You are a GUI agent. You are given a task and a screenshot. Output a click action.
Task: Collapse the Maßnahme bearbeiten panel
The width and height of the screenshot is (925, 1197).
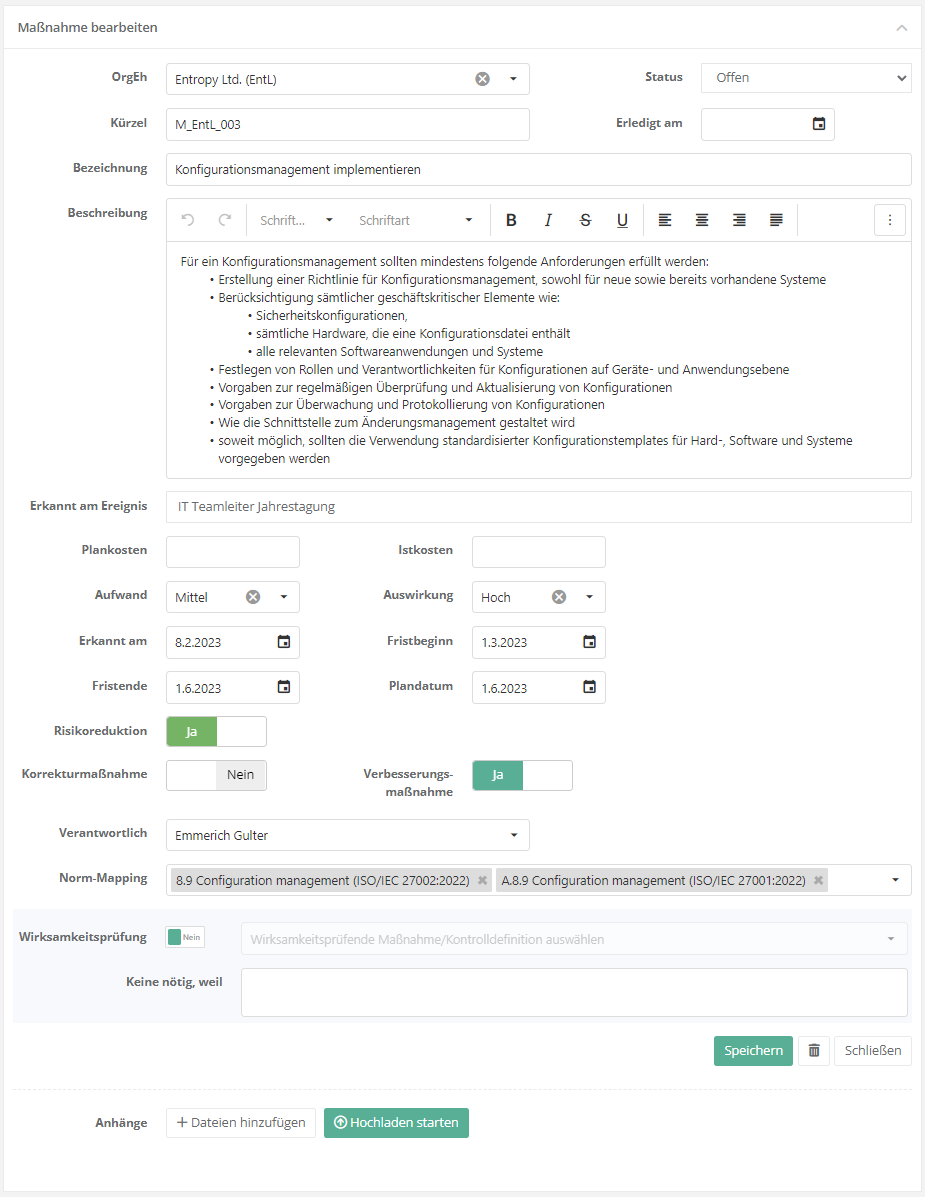point(901,28)
